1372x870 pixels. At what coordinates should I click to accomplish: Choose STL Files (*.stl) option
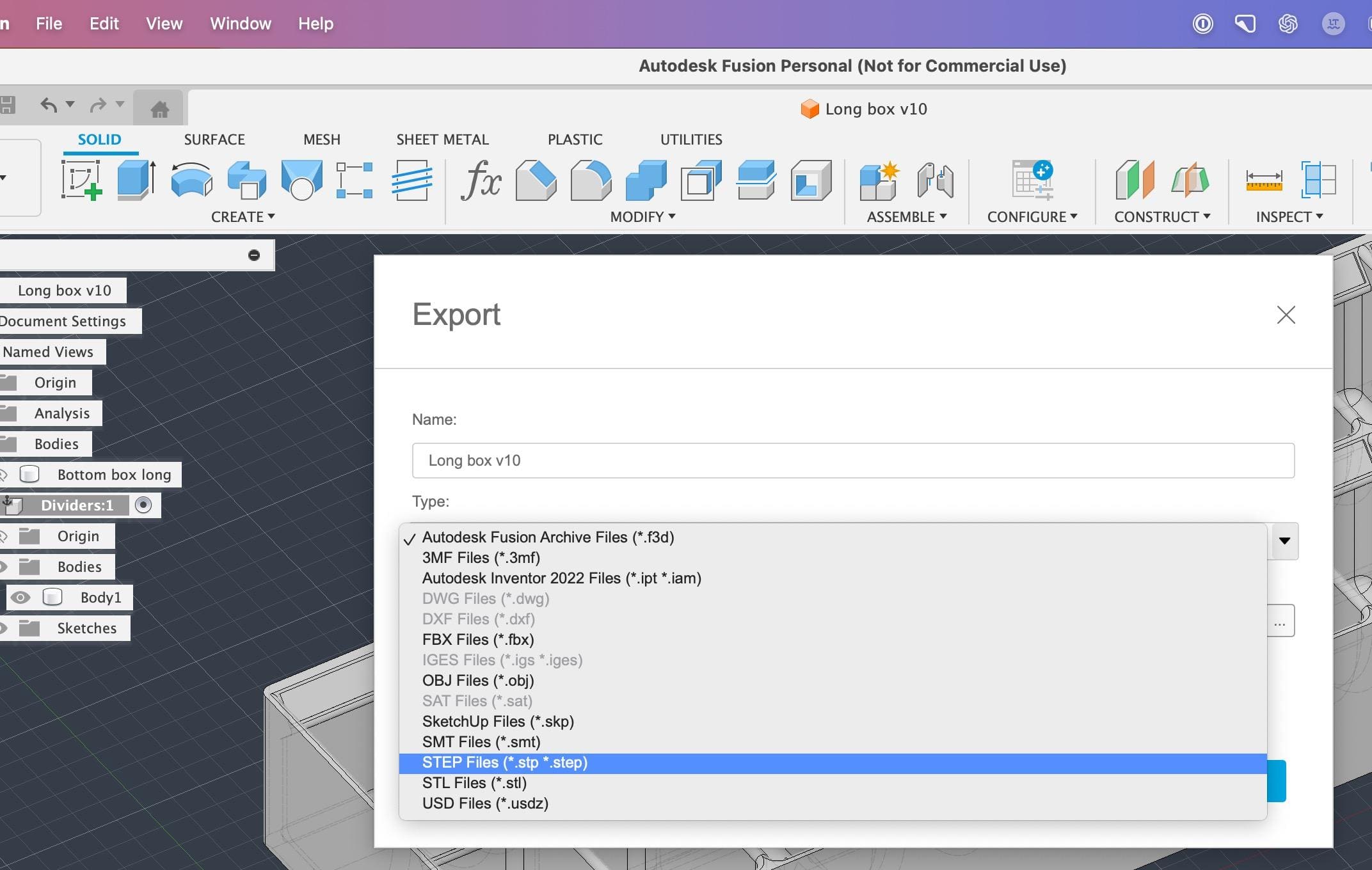(833, 783)
